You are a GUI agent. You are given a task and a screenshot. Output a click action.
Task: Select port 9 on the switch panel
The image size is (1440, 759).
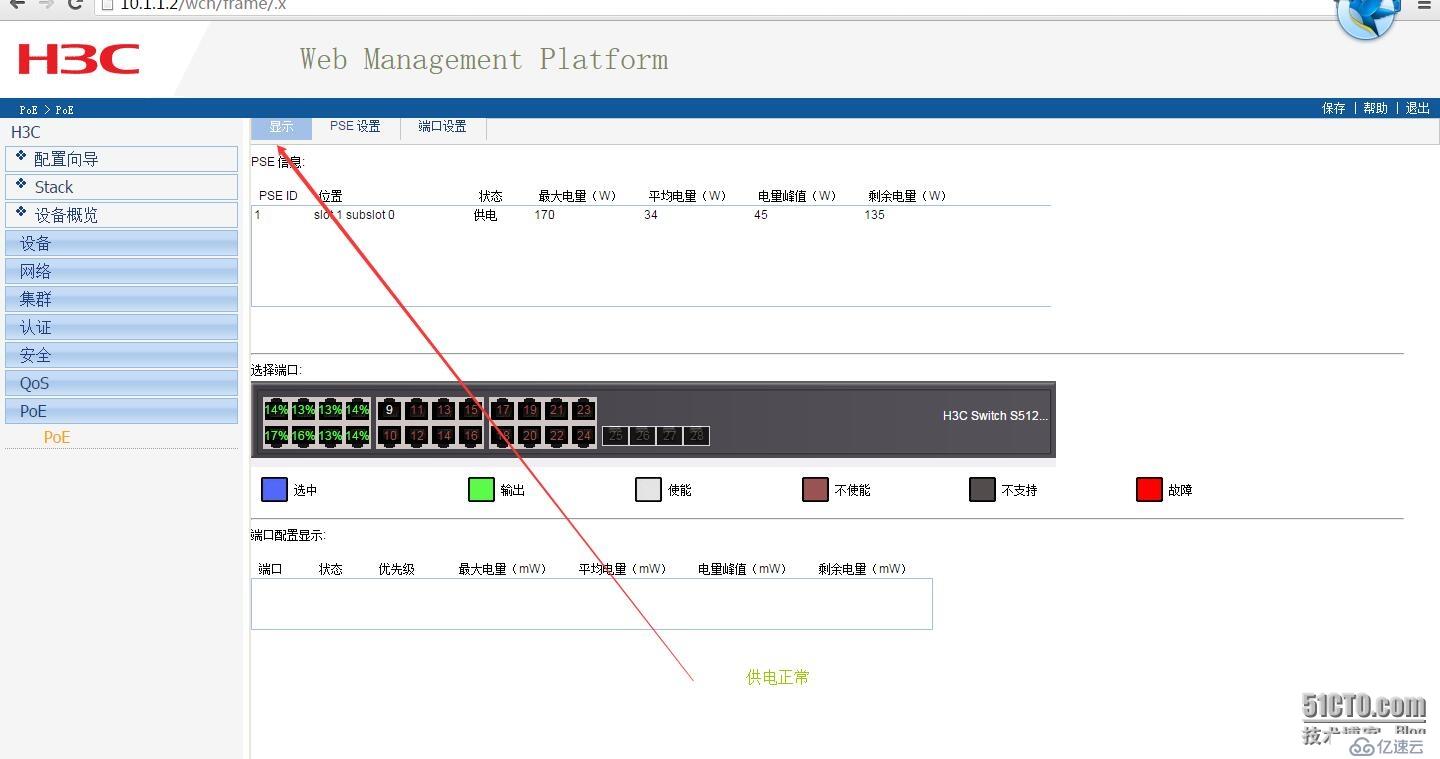click(390, 410)
